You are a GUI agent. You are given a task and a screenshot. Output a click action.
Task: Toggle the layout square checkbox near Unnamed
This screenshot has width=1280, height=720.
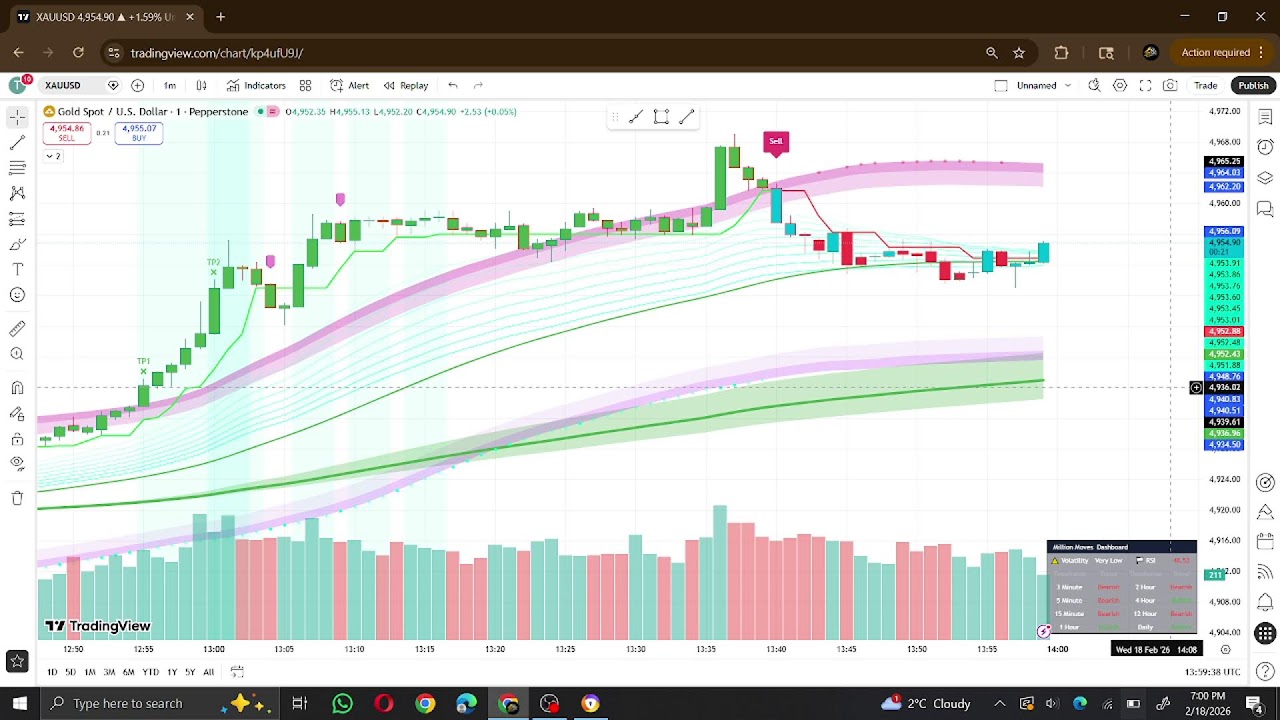click(x=1001, y=85)
